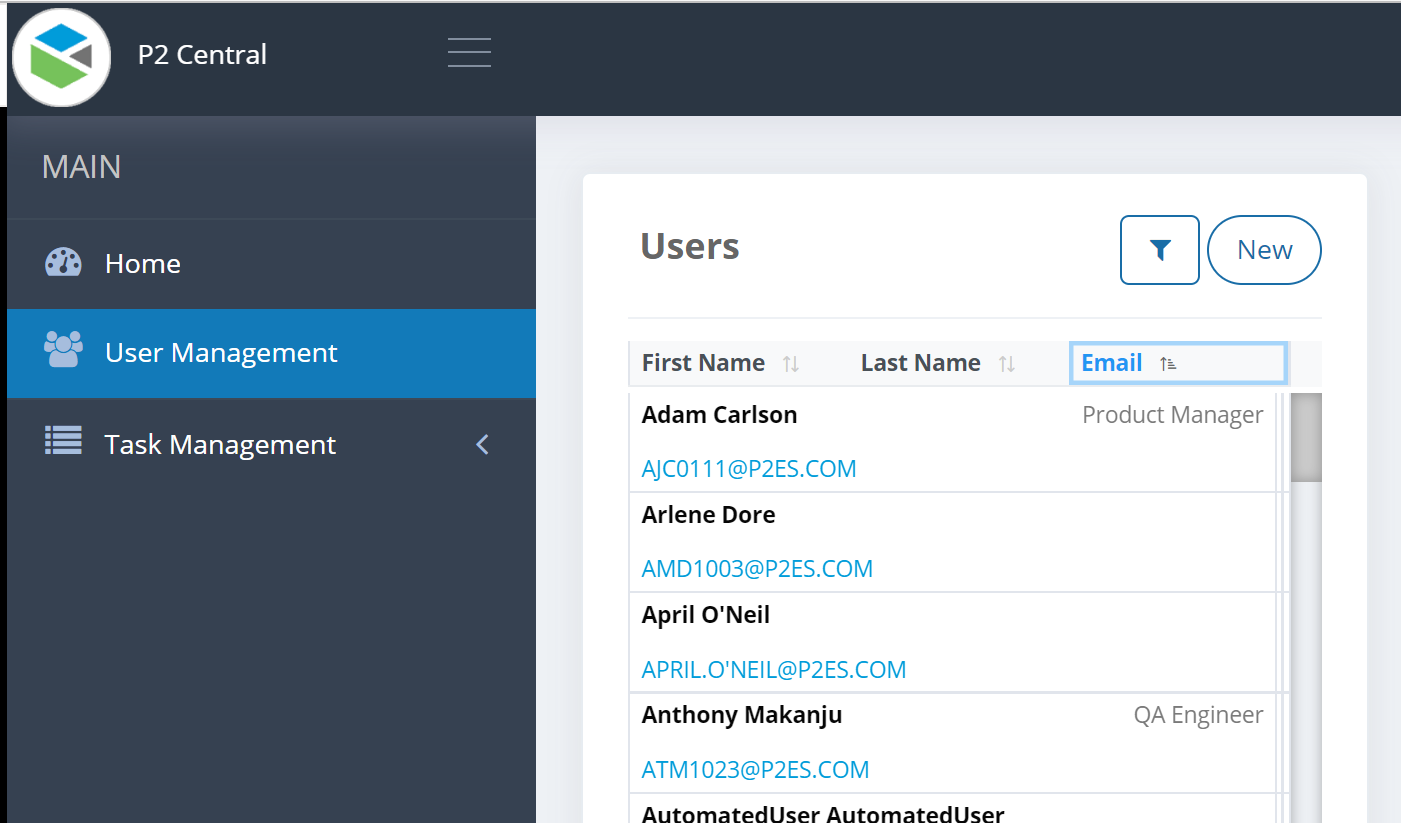Sort by Last Name column arrows
Screen dimensions: 1401x823
(x=1007, y=364)
